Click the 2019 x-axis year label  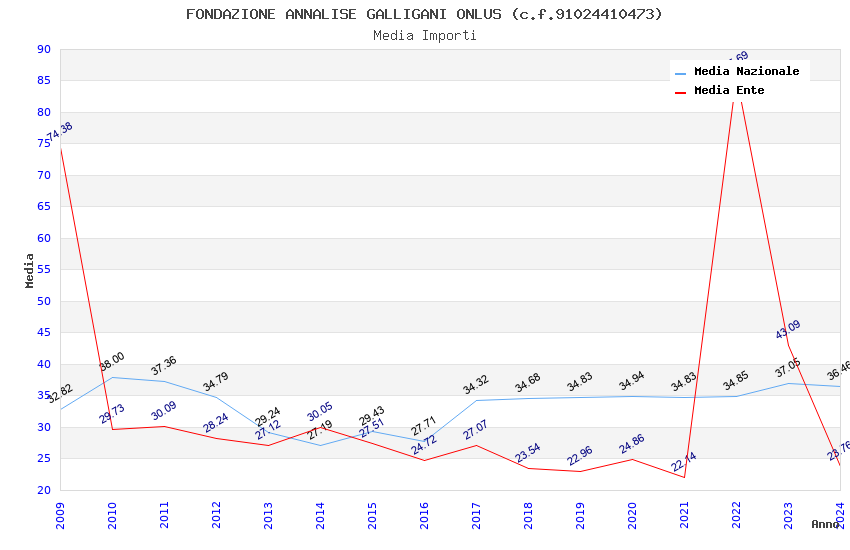580,515
